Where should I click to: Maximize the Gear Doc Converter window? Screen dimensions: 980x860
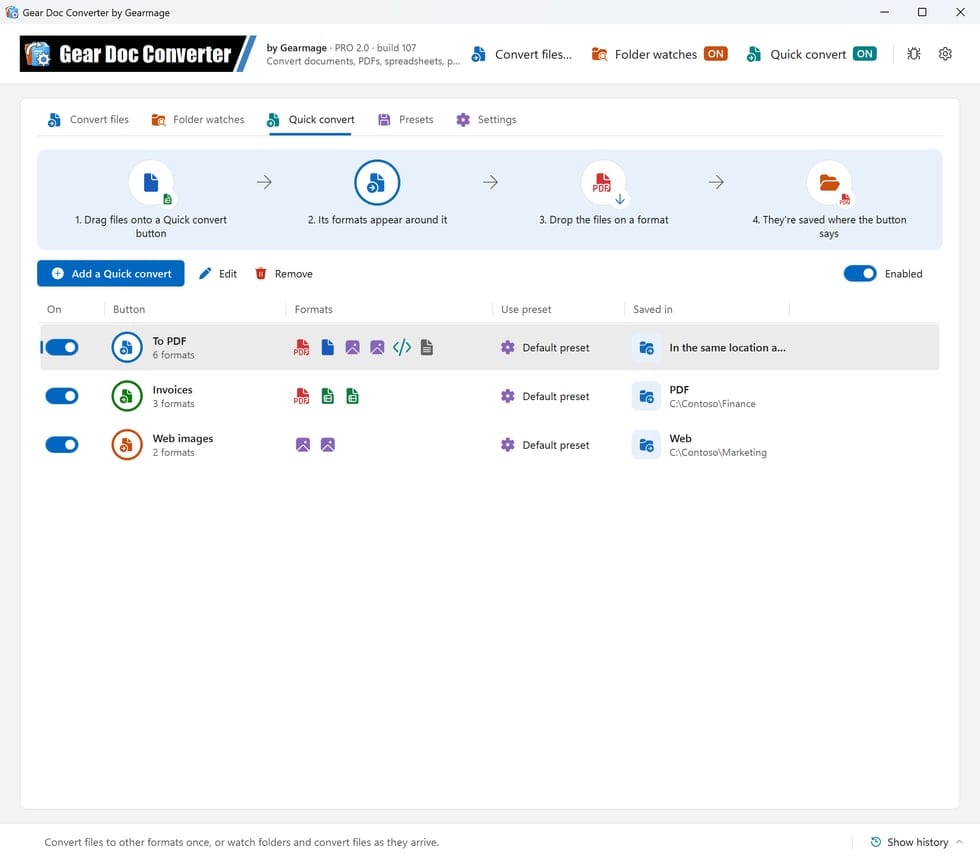point(922,12)
